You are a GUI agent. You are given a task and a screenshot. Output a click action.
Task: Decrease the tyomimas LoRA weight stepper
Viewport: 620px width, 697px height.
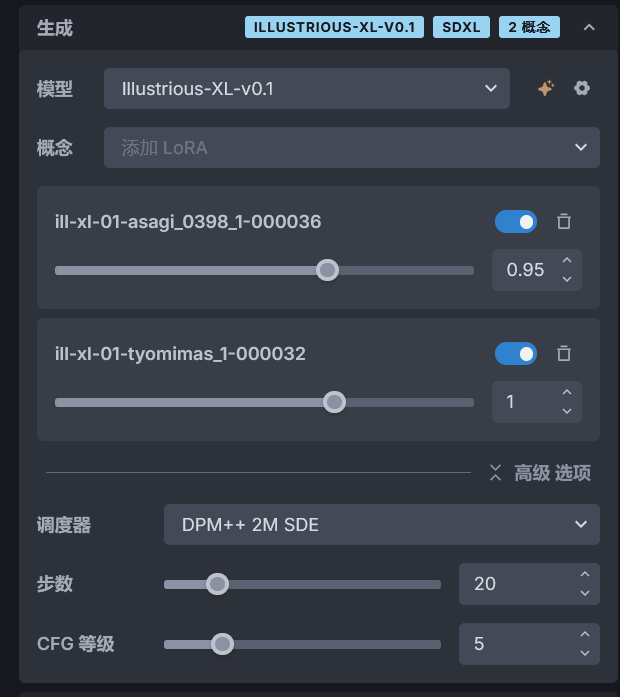pos(567,411)
